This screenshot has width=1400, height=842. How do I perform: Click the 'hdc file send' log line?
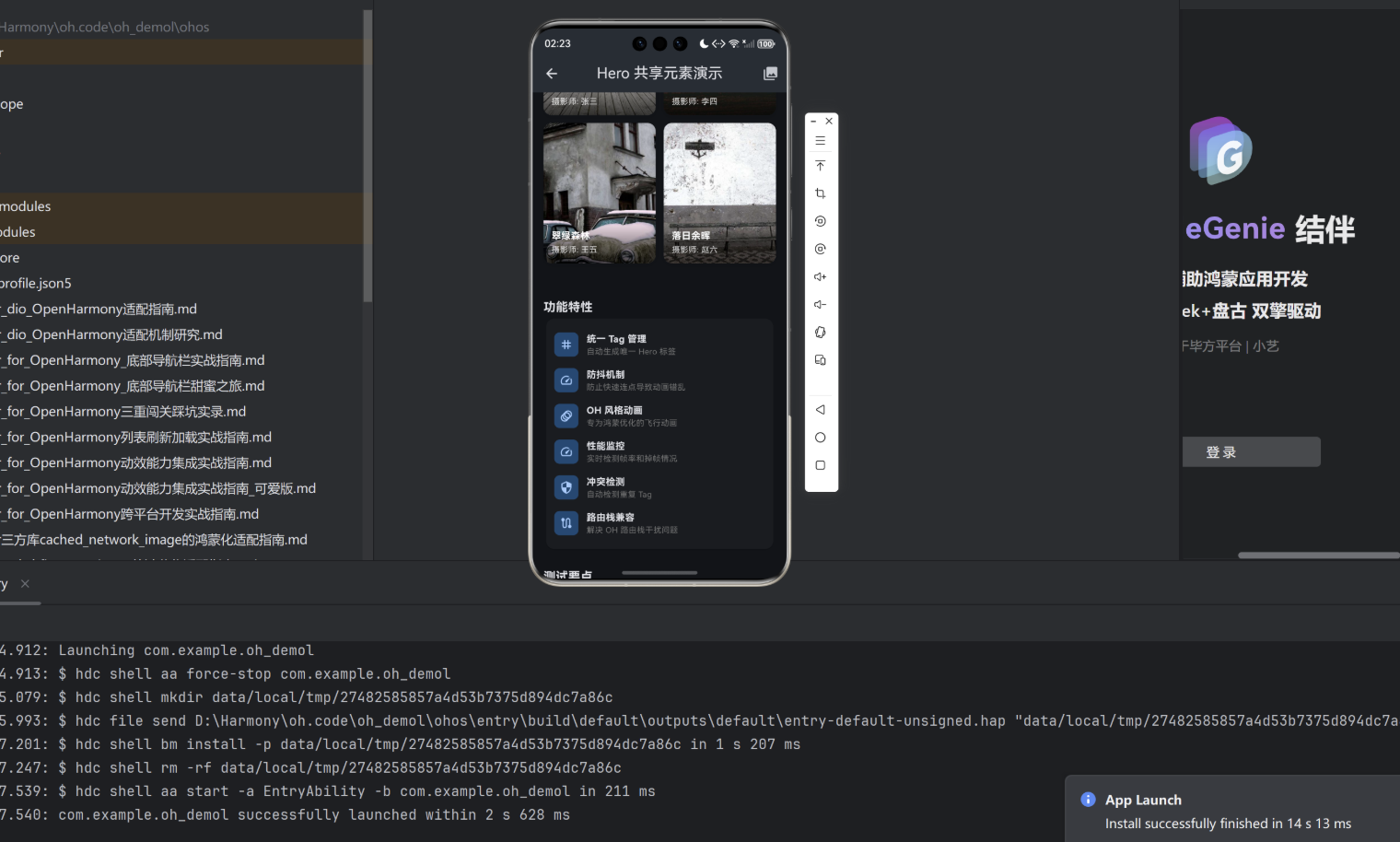coord(700,721)
